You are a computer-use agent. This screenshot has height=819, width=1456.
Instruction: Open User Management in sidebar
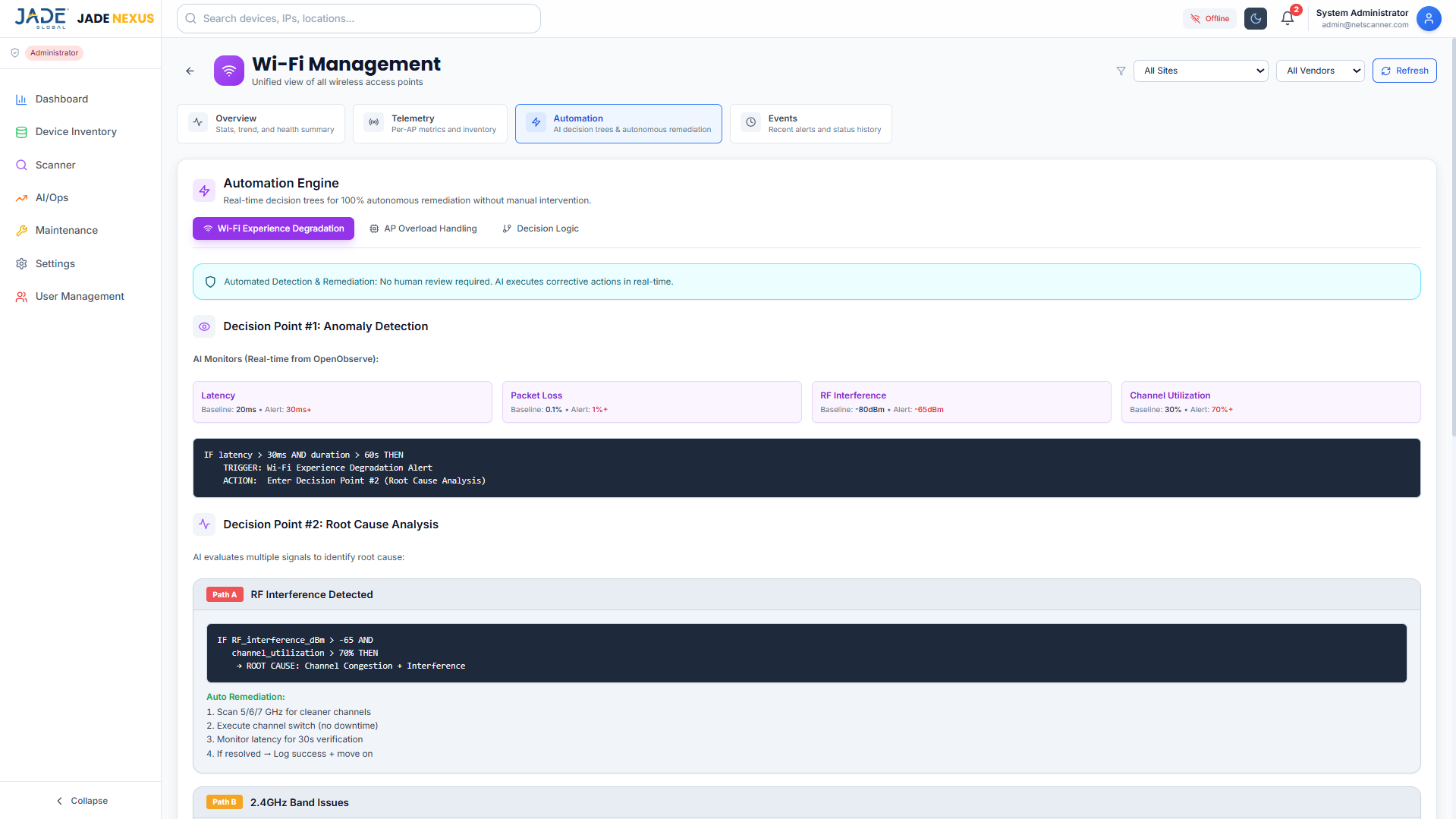(x=80, y=296)
